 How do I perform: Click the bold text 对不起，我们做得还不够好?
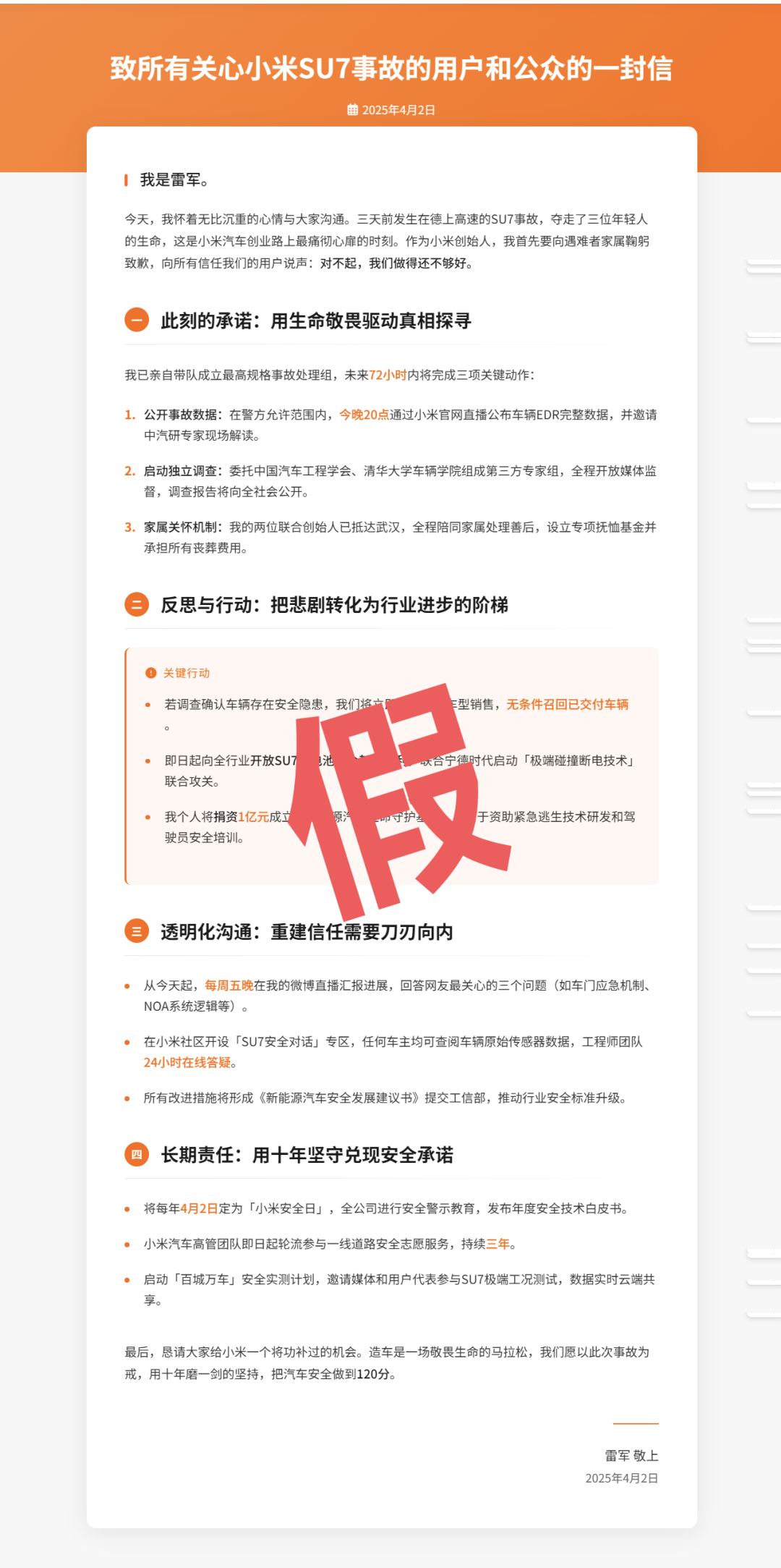click(393, 263)
